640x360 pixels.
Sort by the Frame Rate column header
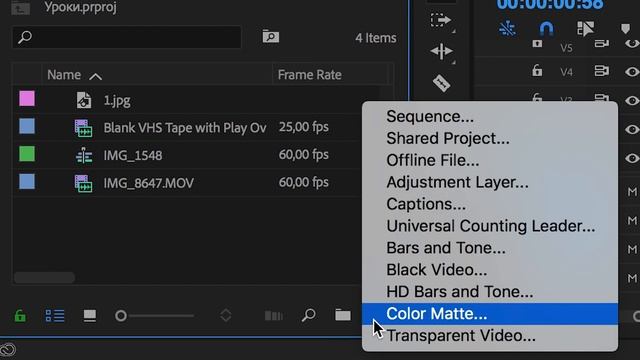(x=309, y=75)
